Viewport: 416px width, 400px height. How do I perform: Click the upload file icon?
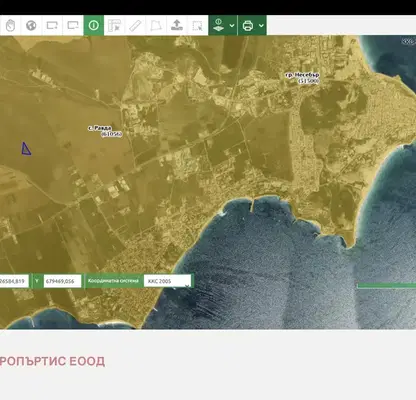pyautogui.click(x=177, y=25)
